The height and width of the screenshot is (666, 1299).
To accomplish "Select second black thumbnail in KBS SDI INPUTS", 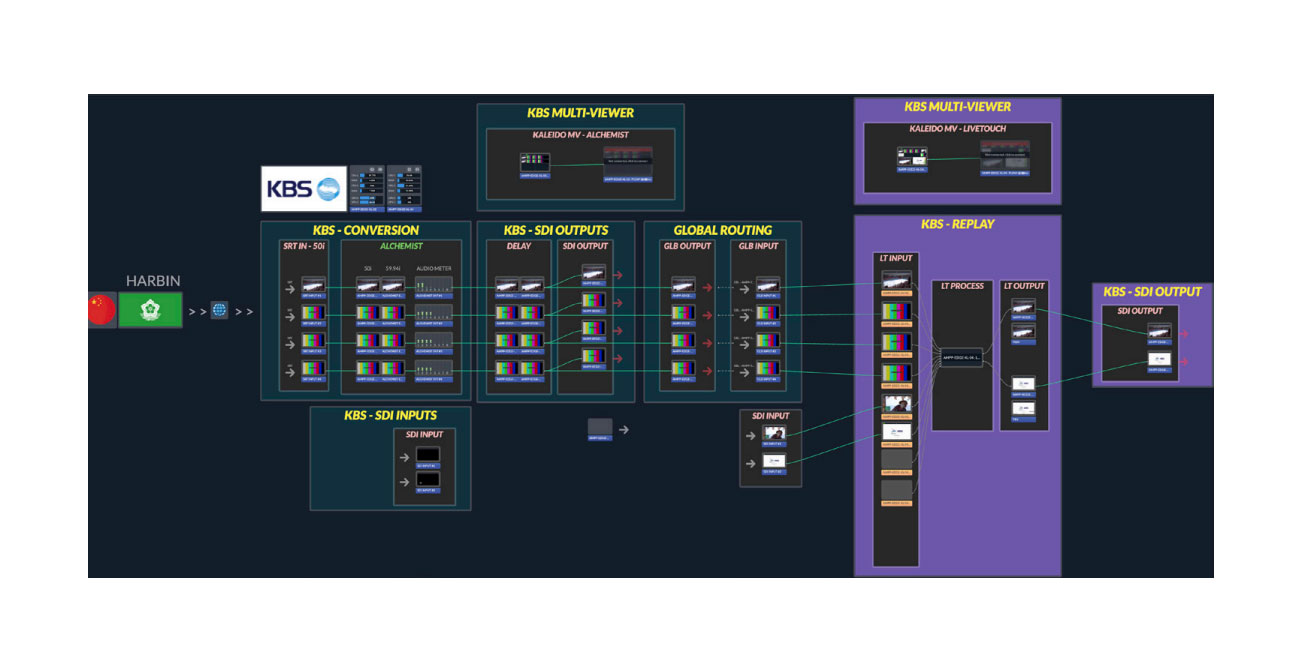I will (x=428, y=480).
